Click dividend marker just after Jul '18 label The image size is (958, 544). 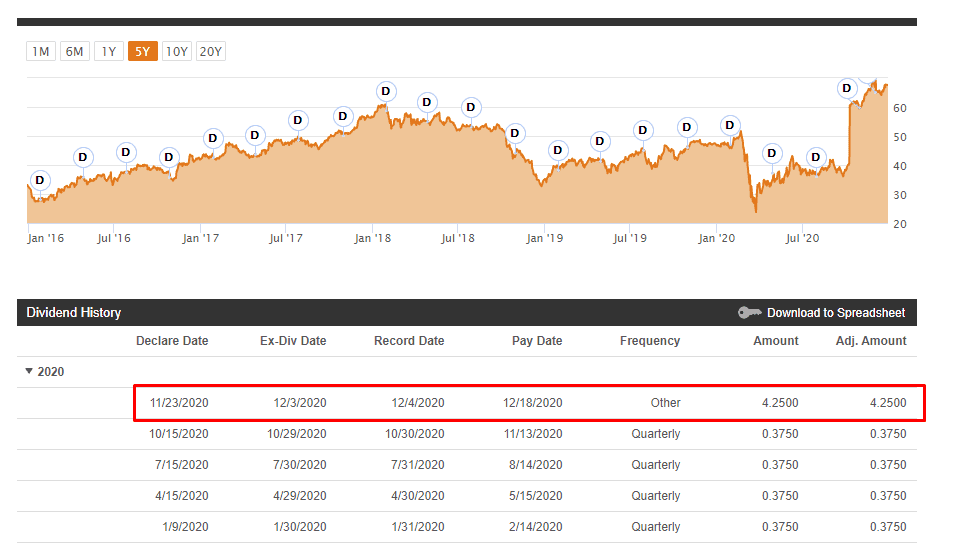[470, 108]
